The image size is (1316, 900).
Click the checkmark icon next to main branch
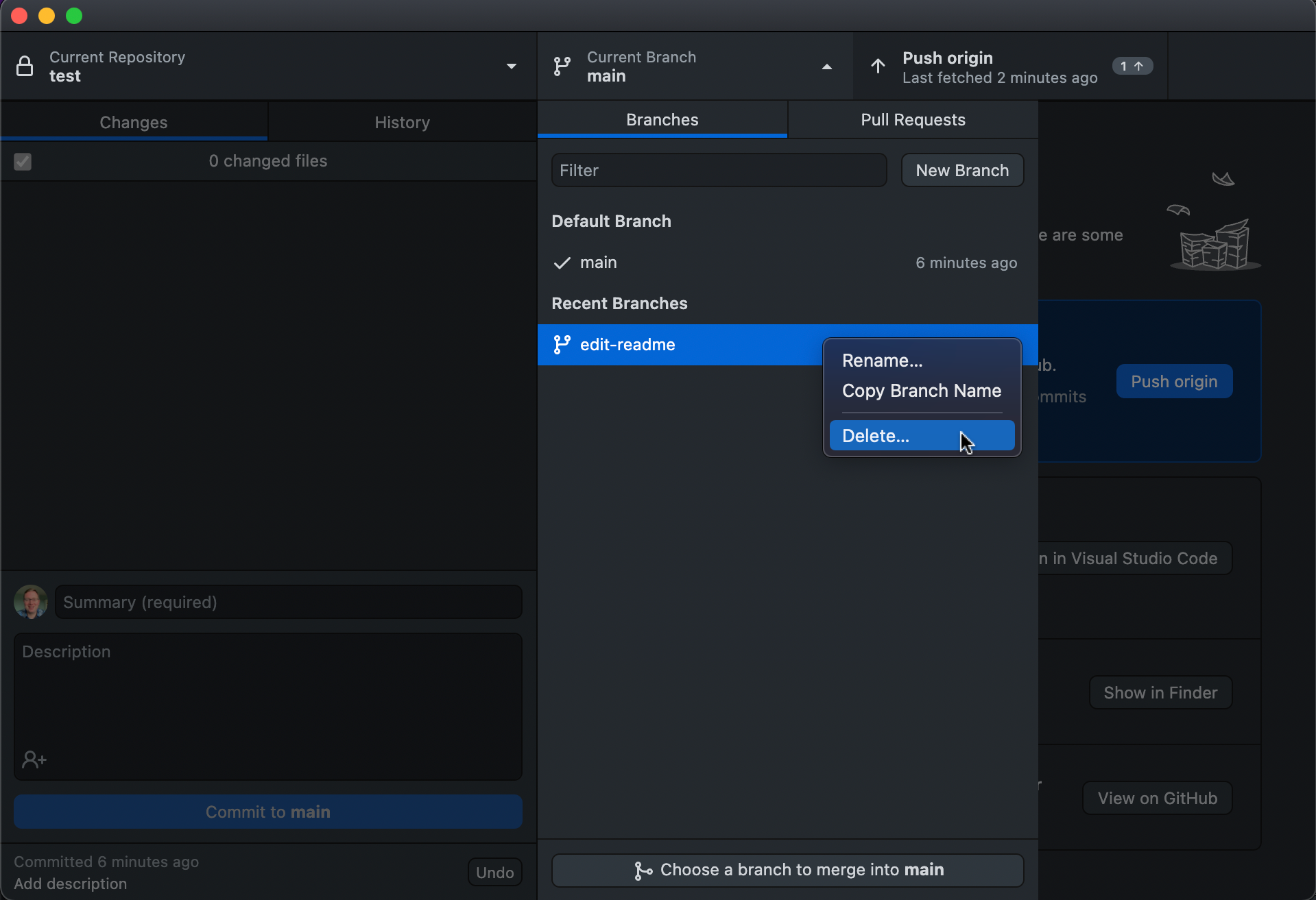coord(561,263)
